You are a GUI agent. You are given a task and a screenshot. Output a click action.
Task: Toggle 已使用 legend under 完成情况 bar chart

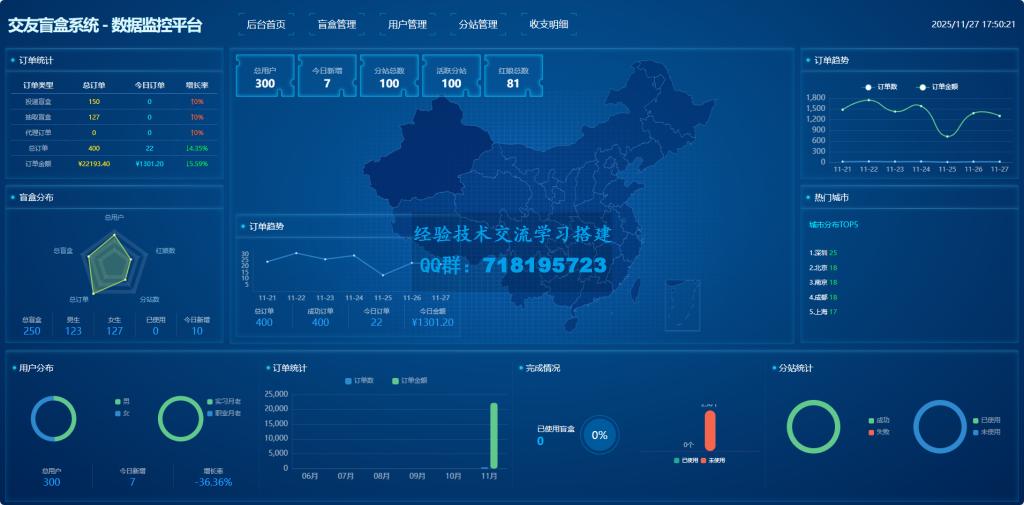(x=686, y=461)
